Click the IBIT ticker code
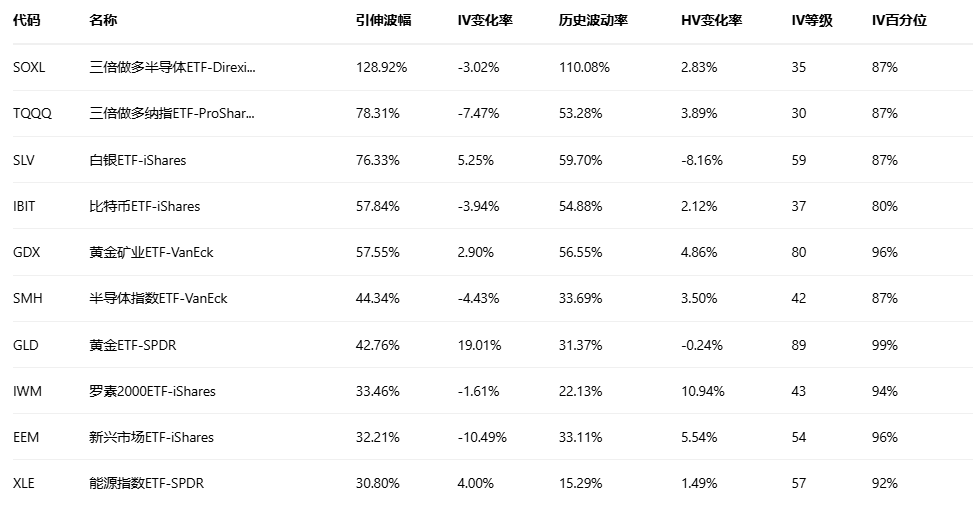This screenshot has width=973, height=508. point(24,206)
